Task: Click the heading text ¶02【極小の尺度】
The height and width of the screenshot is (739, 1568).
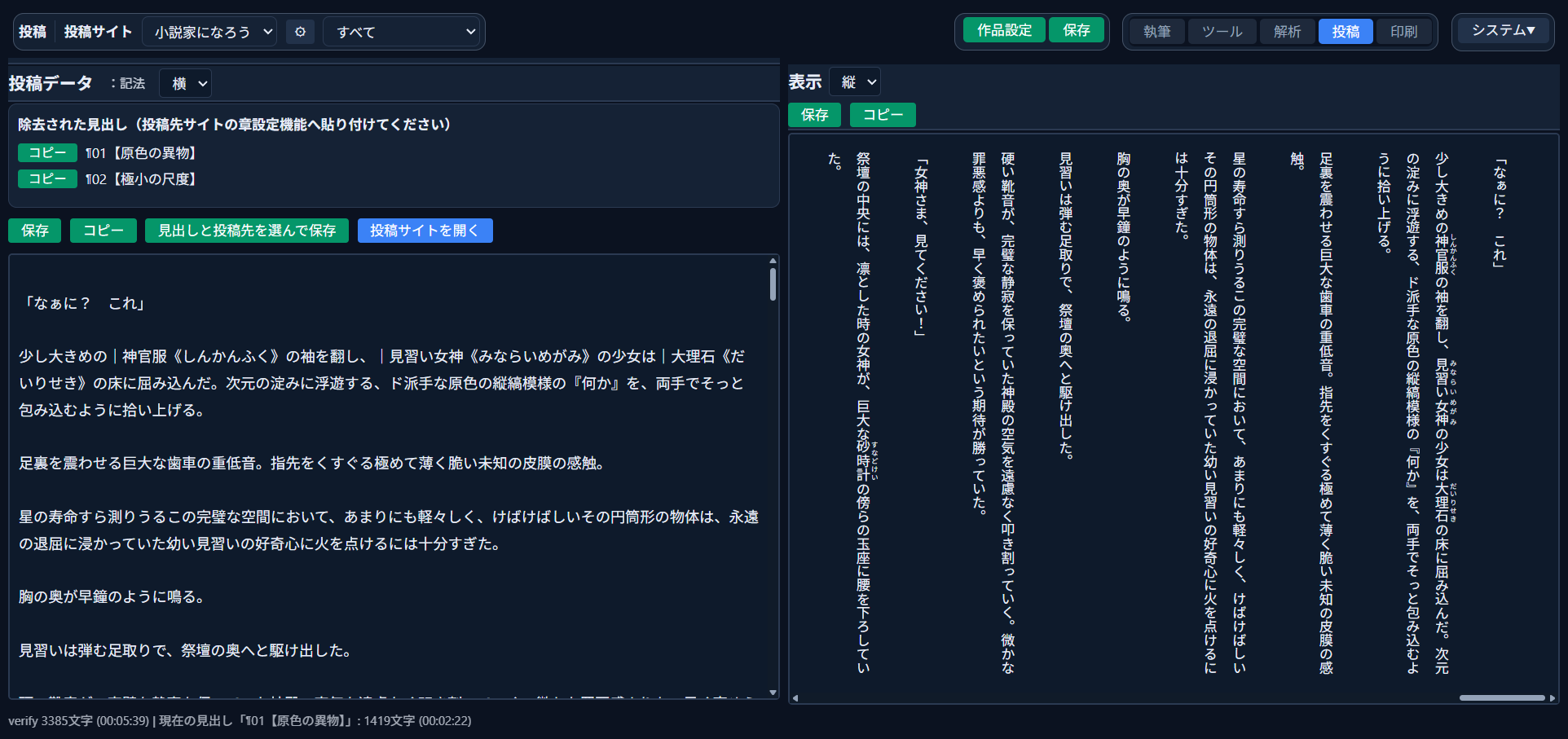Action: coord(142,179)
